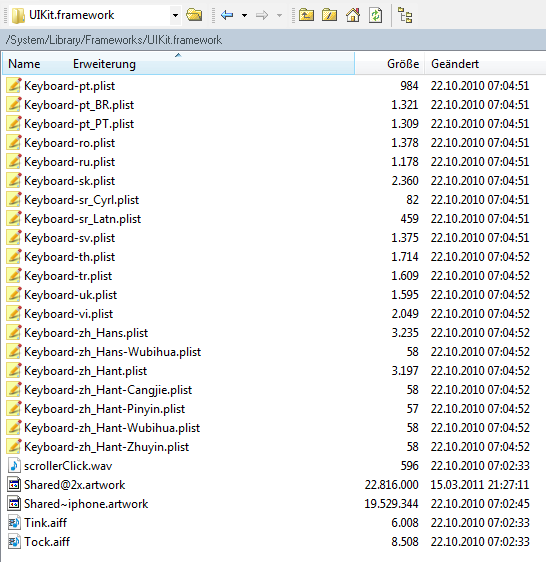This screenshot has width=546, height=562.
Task: Select file Keyboard-tr.plist
Action: [x=68, y=276]
